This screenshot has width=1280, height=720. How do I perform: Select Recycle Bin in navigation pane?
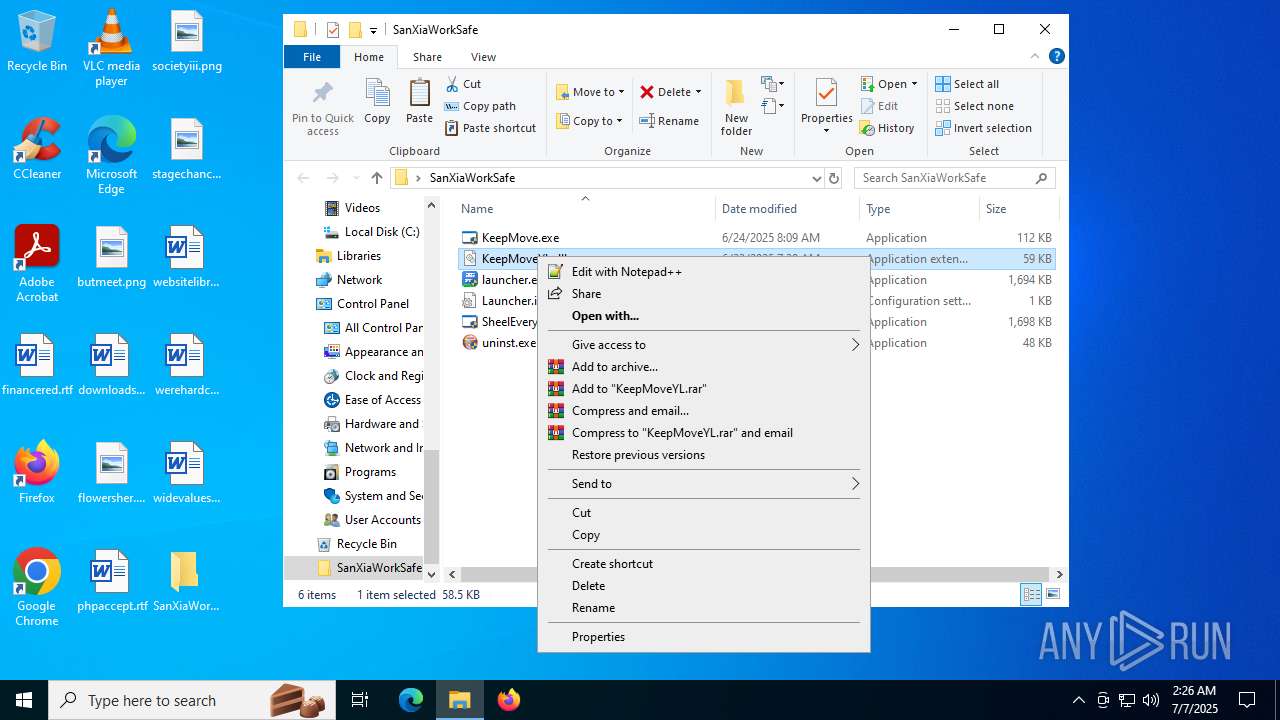click(366, 544)
